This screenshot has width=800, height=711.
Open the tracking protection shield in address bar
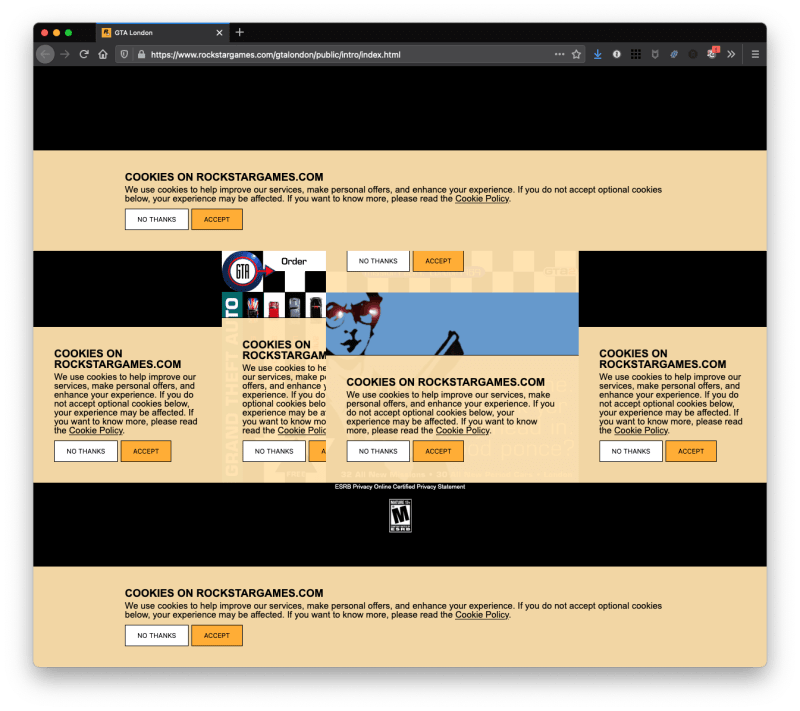[124, 54]
